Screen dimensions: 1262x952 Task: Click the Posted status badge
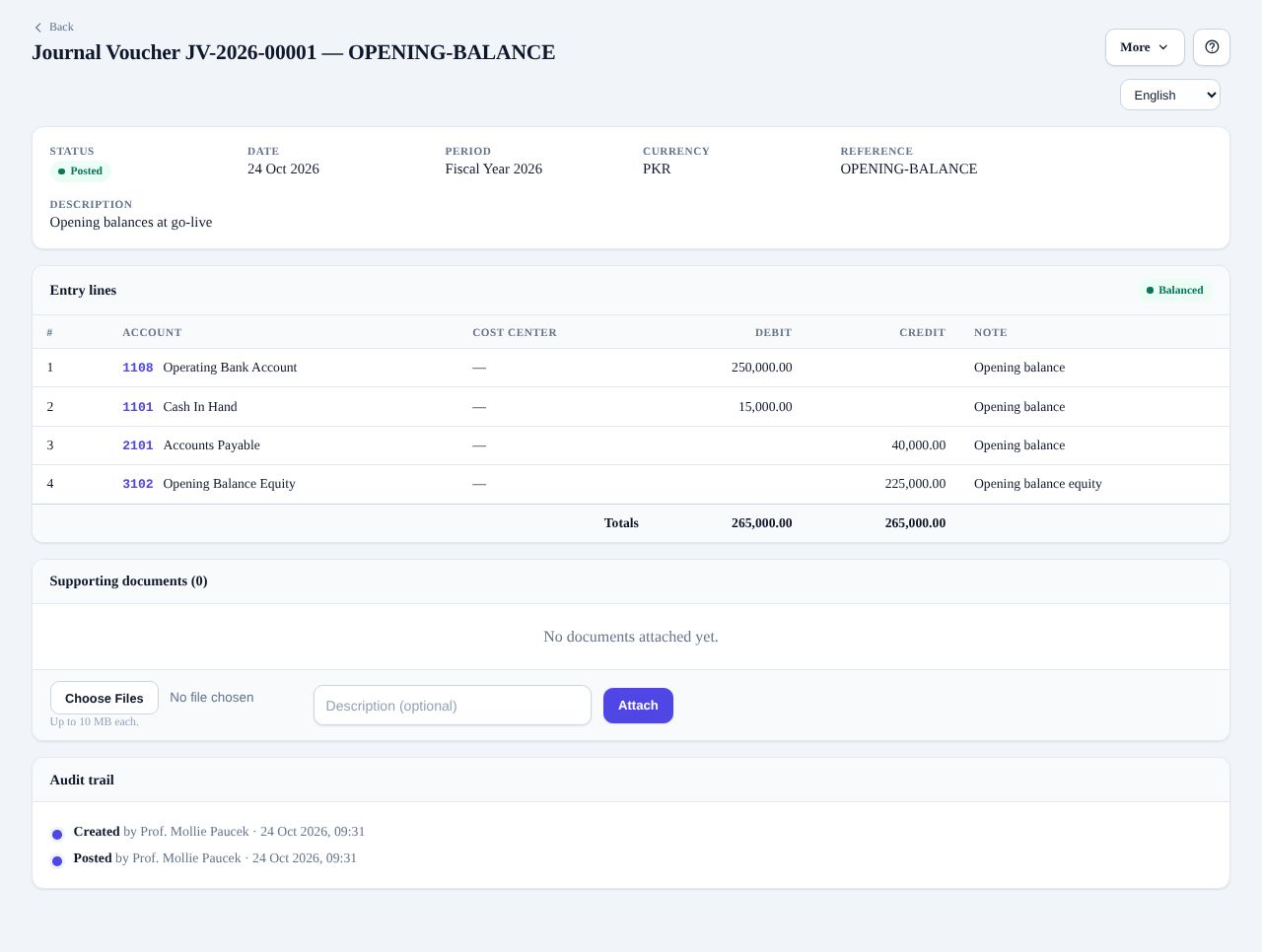pyautogui.click(x=81, y=171)
